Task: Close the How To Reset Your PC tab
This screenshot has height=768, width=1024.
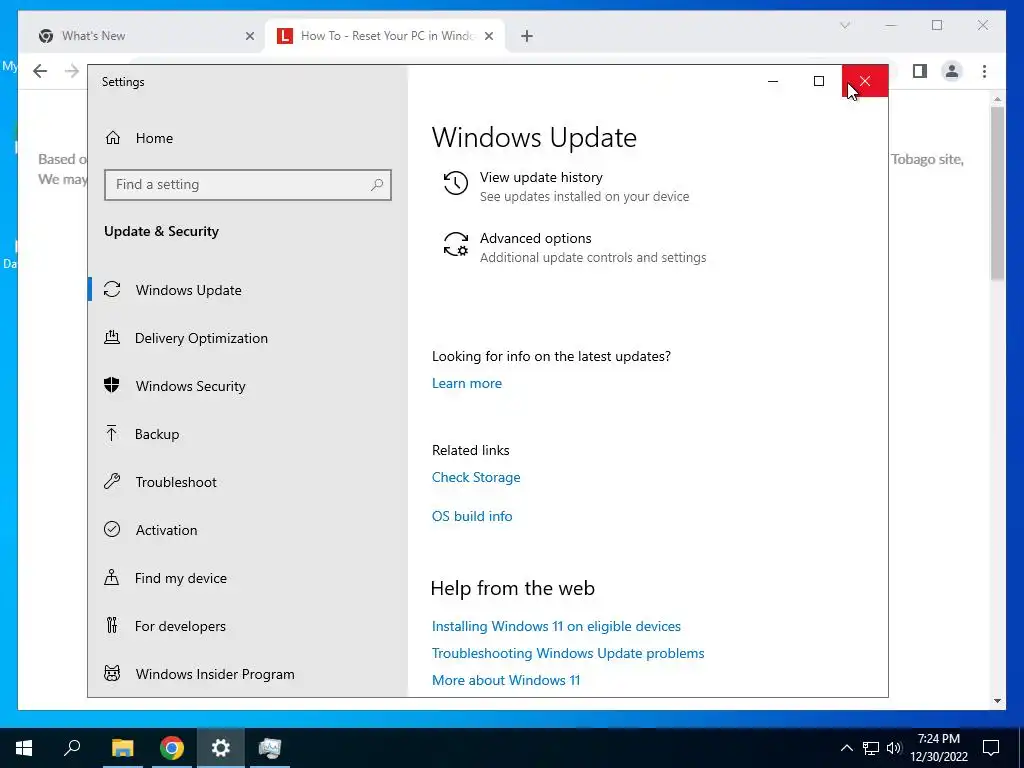Action: coord(489,37)
